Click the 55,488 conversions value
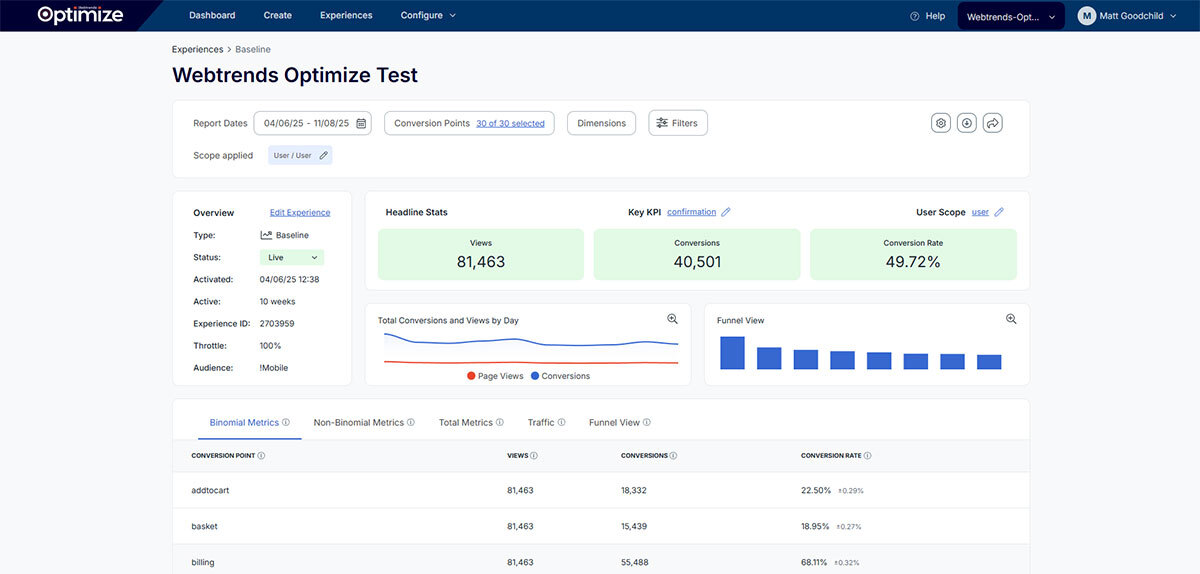This screenshot has width=1200, height=574. point(634,562)
